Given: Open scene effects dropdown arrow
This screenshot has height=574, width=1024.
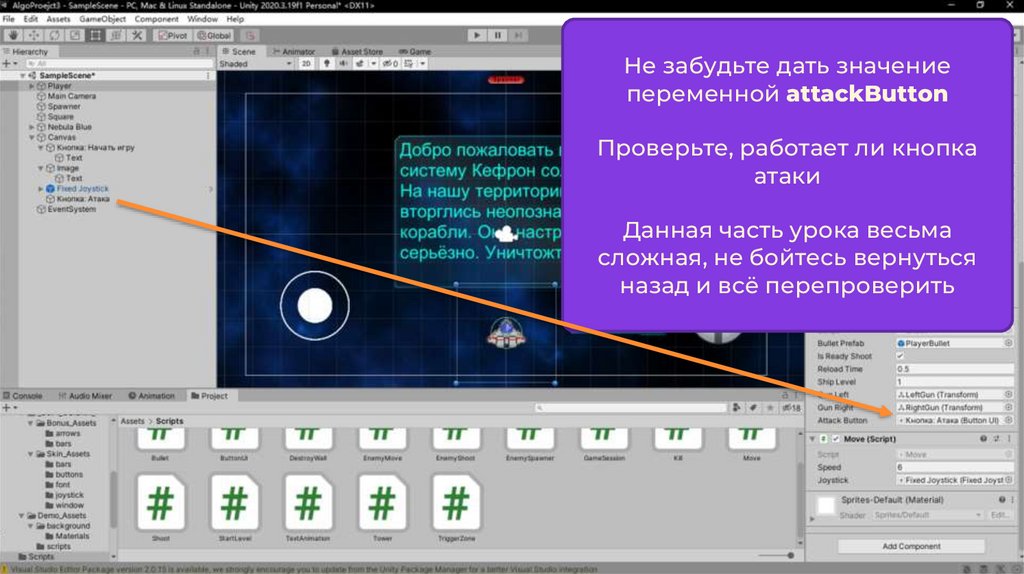Looking at the screenshot, I should [x=373, y=63].
